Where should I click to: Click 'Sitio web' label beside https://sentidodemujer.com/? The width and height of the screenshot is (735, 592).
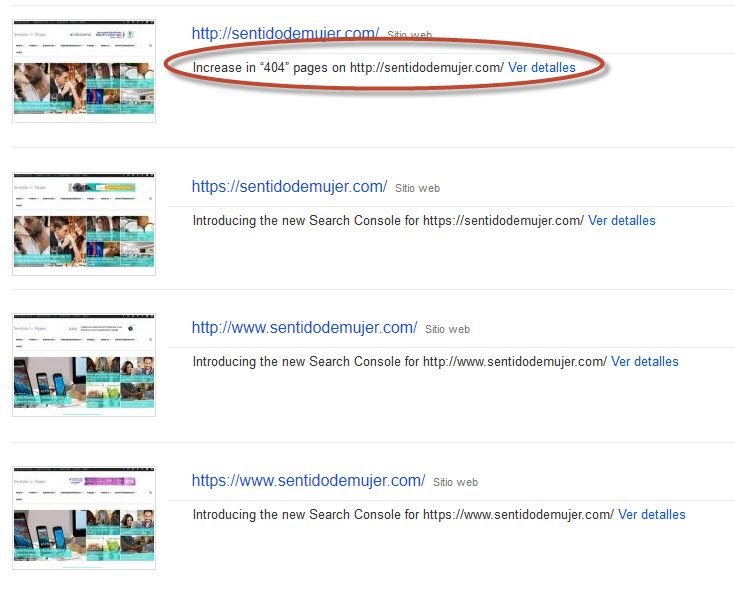tap(417, 188)
